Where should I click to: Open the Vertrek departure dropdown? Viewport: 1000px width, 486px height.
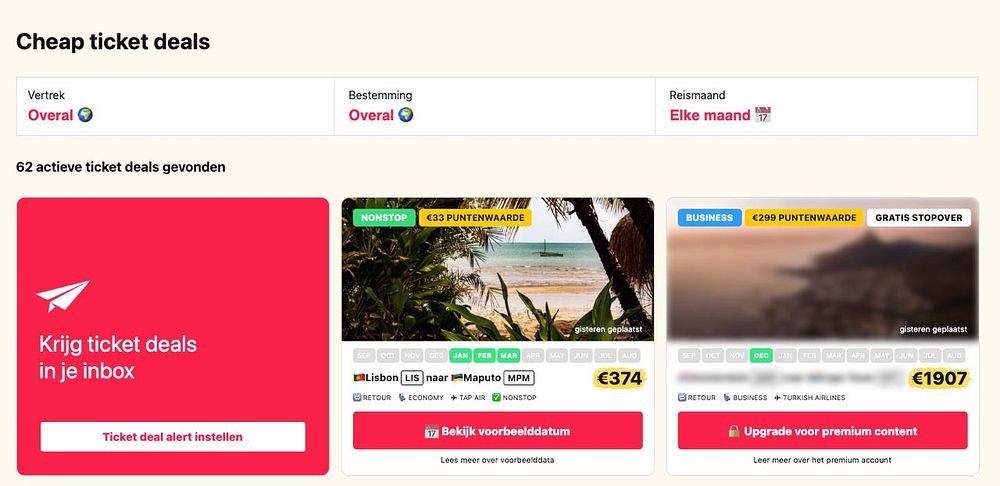[x=175, y=107]
